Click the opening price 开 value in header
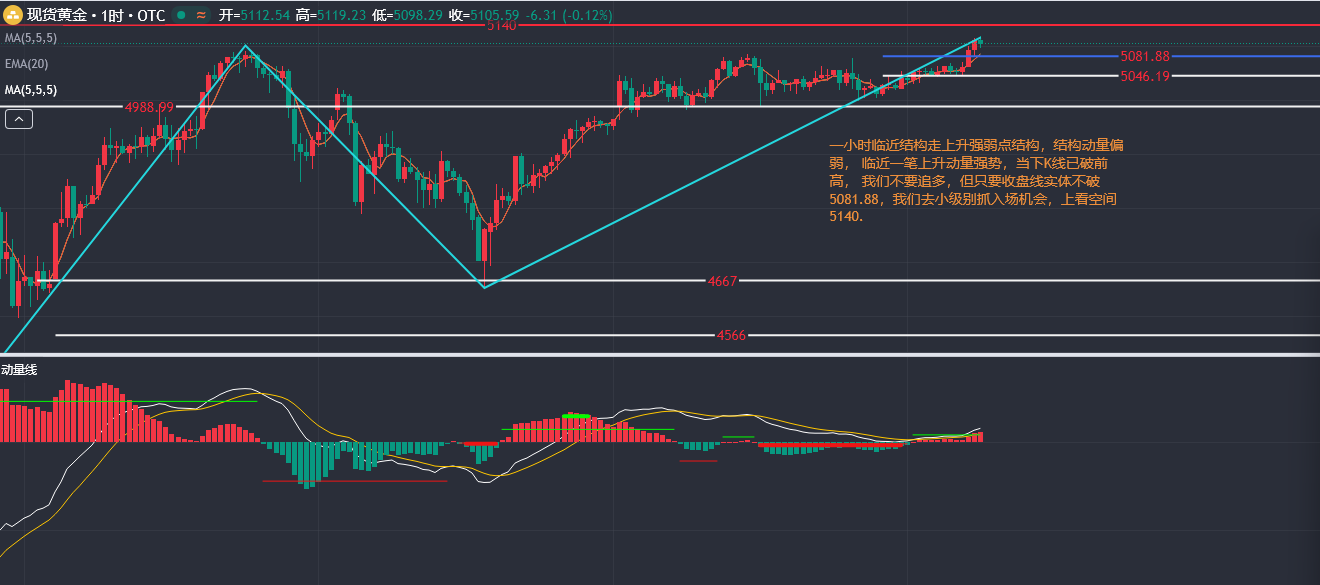Image resolution: width=1320 pixels, height=585 pixels. 265,16
